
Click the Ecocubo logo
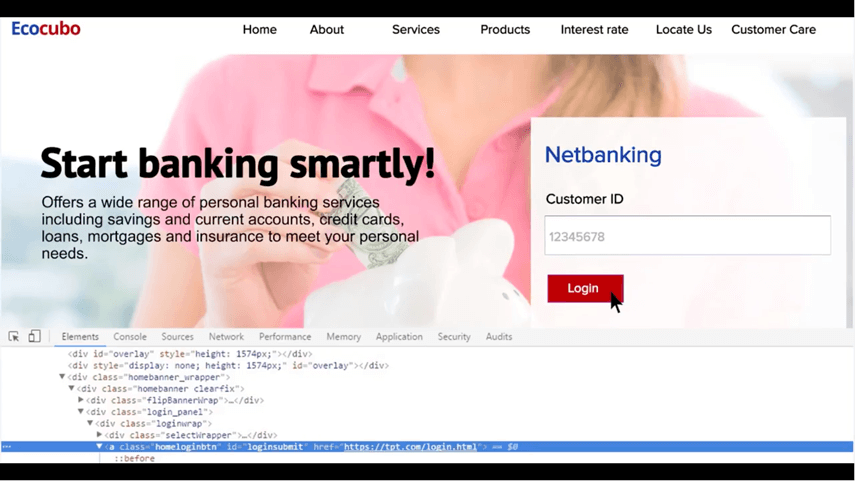[46, 28]
